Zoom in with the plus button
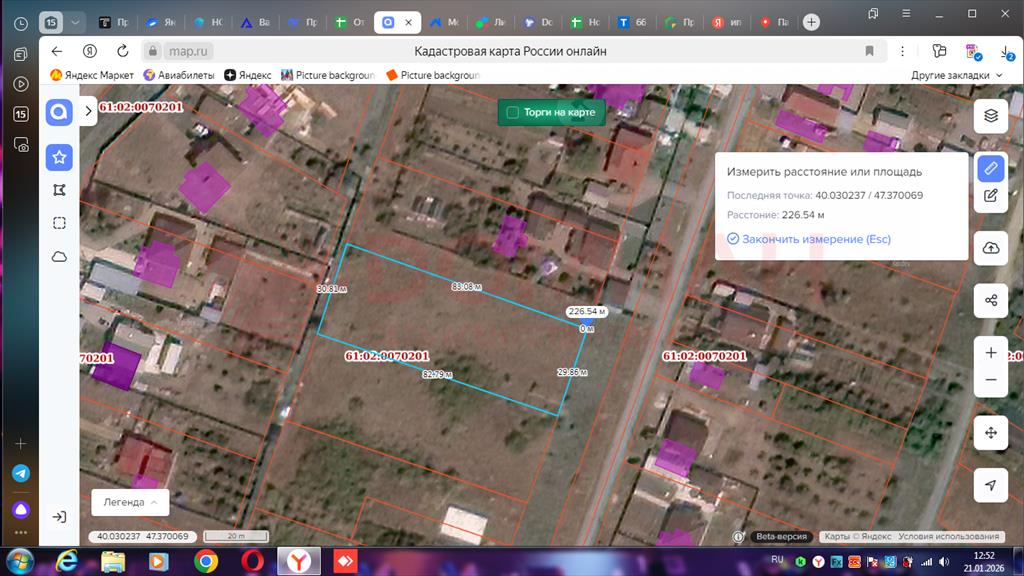Screen dimensions: 1024x576 (990, 353)
